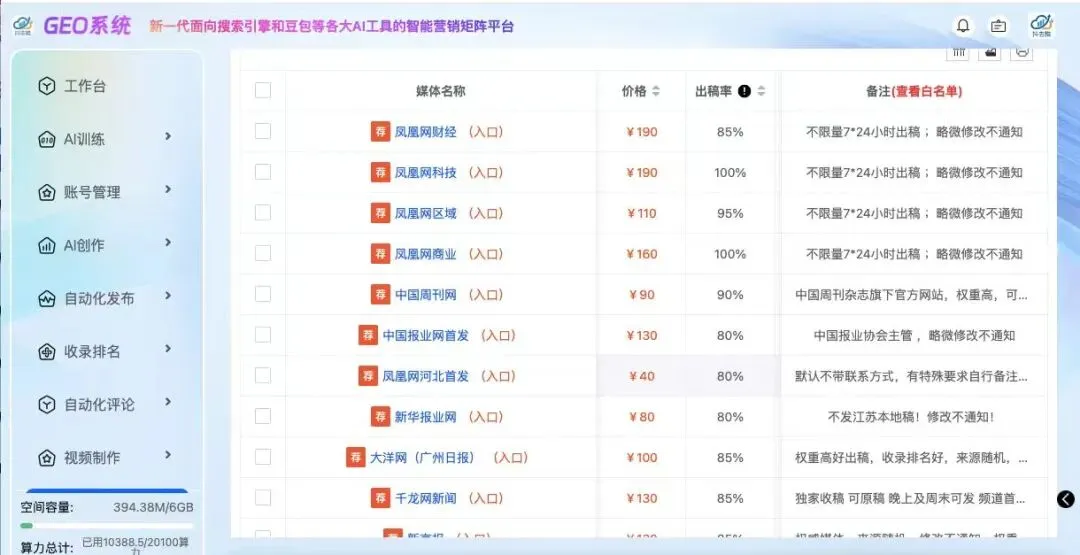Open the 千龙网新闻 media link
The width and height of the screenshot is (1080, 555).
(x=426, y=498)
